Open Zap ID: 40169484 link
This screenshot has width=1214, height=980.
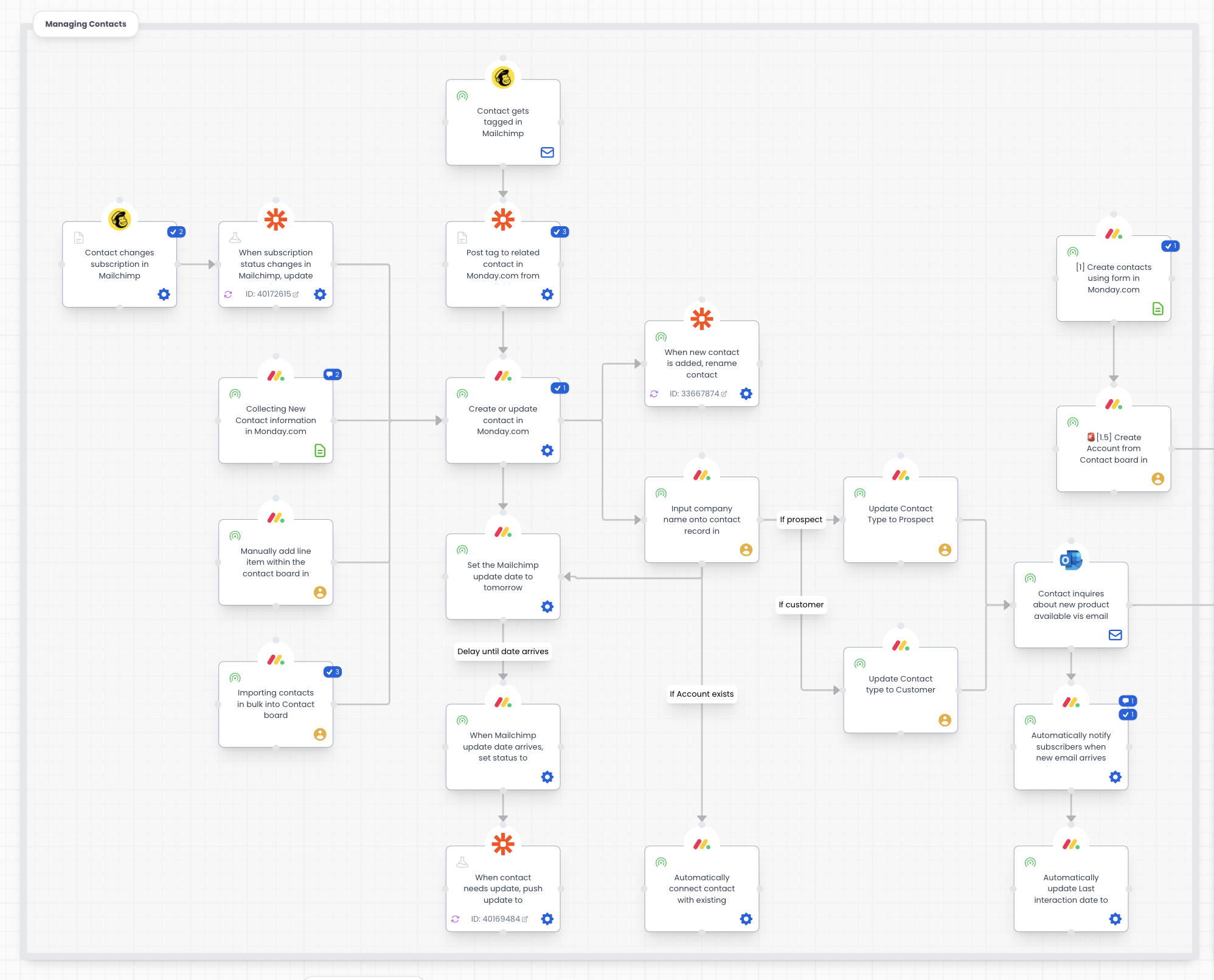(x=499, y=919)
